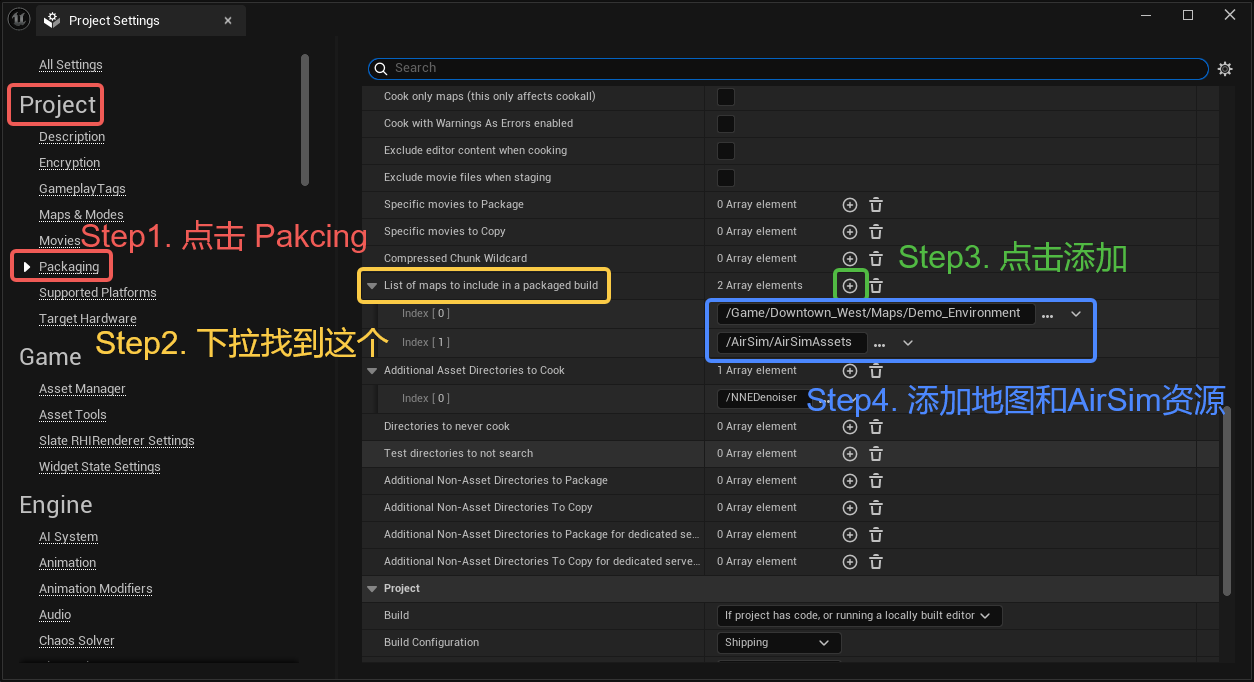Viewport: 1254px width, 682px height.
Task: Open Target Hardware settings
Action: [x=88, y=319]
